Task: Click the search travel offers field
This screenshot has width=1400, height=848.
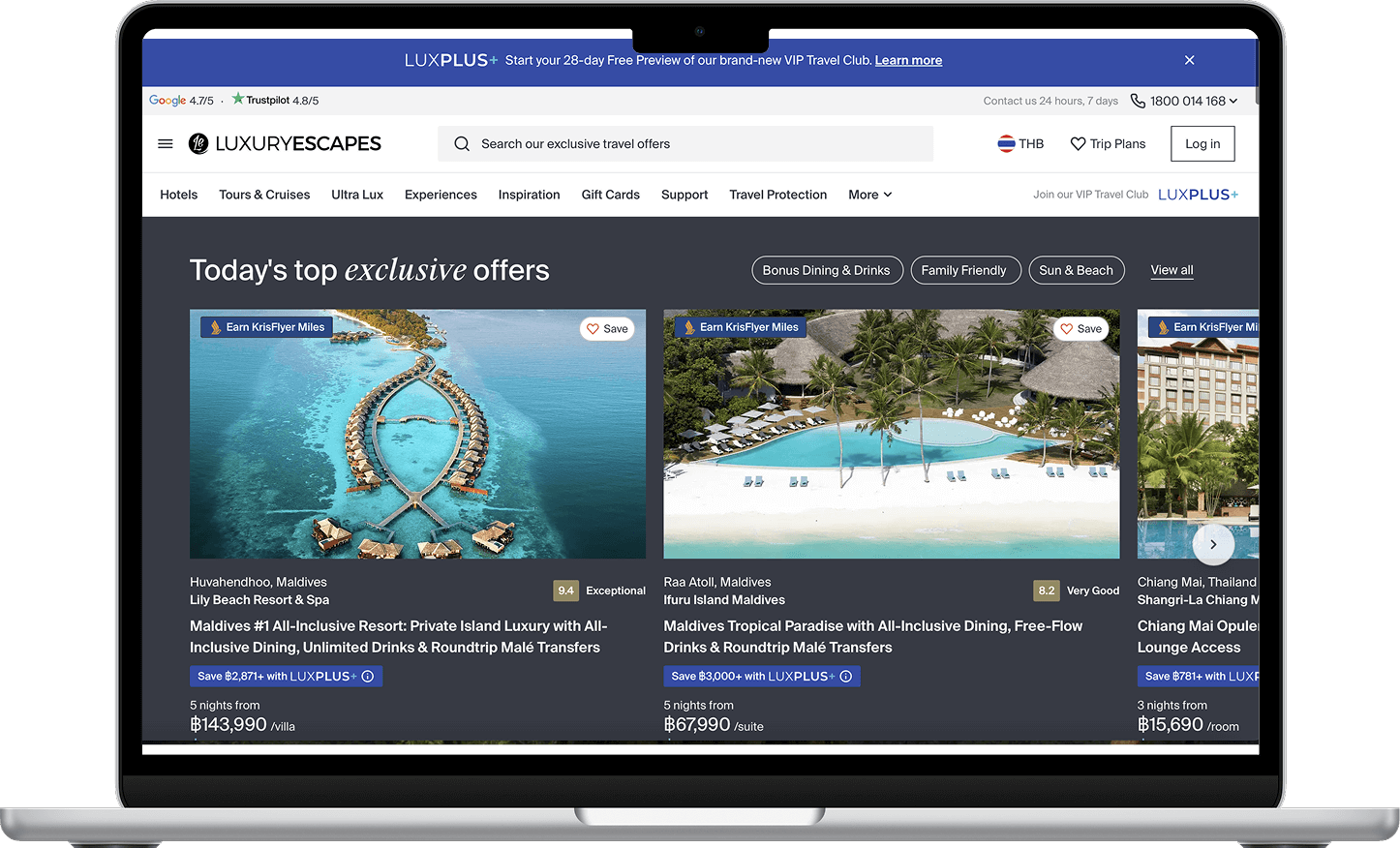Action: point(685,143)
